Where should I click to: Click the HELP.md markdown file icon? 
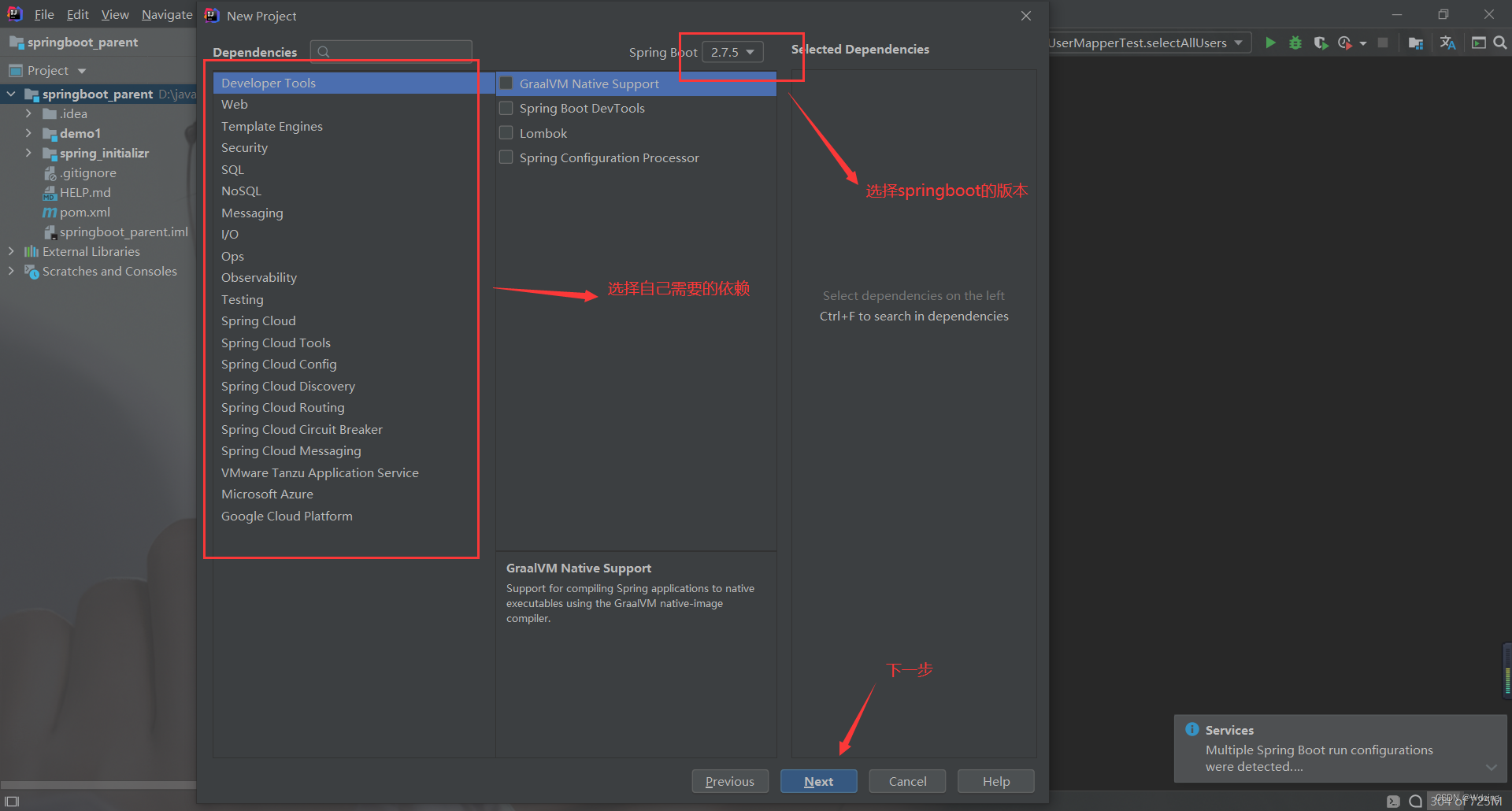(x=50, y=193)
